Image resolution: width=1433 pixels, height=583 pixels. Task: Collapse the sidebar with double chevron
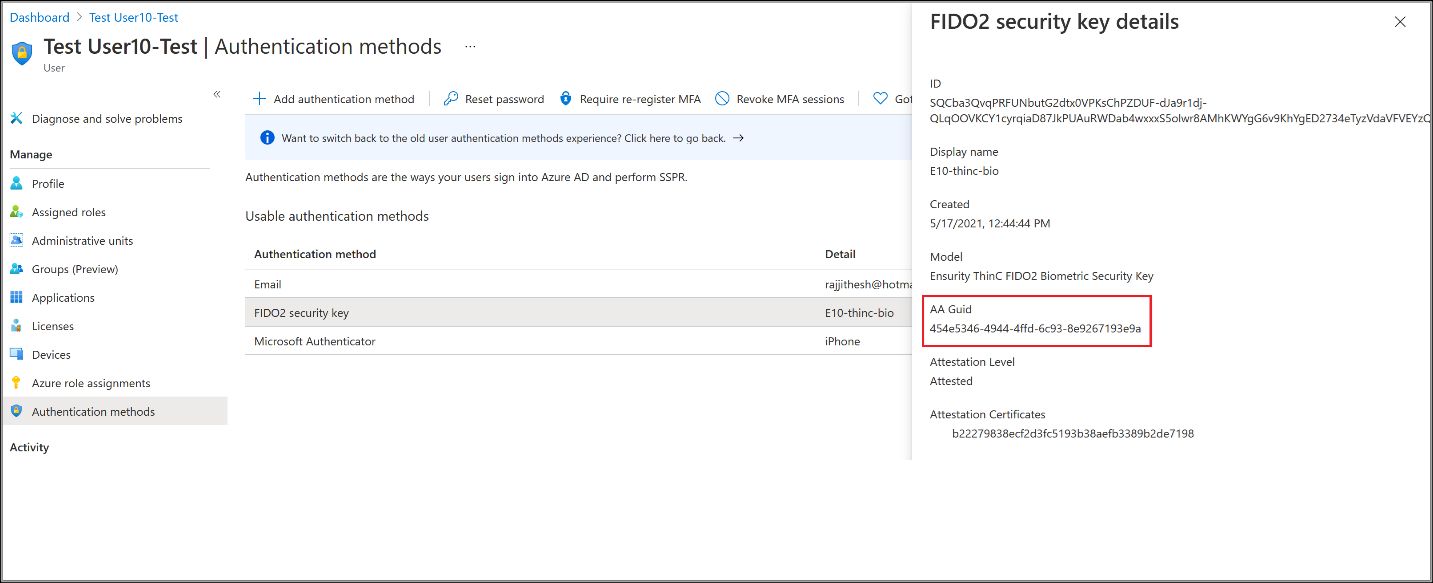pyautogui.click(x=217, y=94)
